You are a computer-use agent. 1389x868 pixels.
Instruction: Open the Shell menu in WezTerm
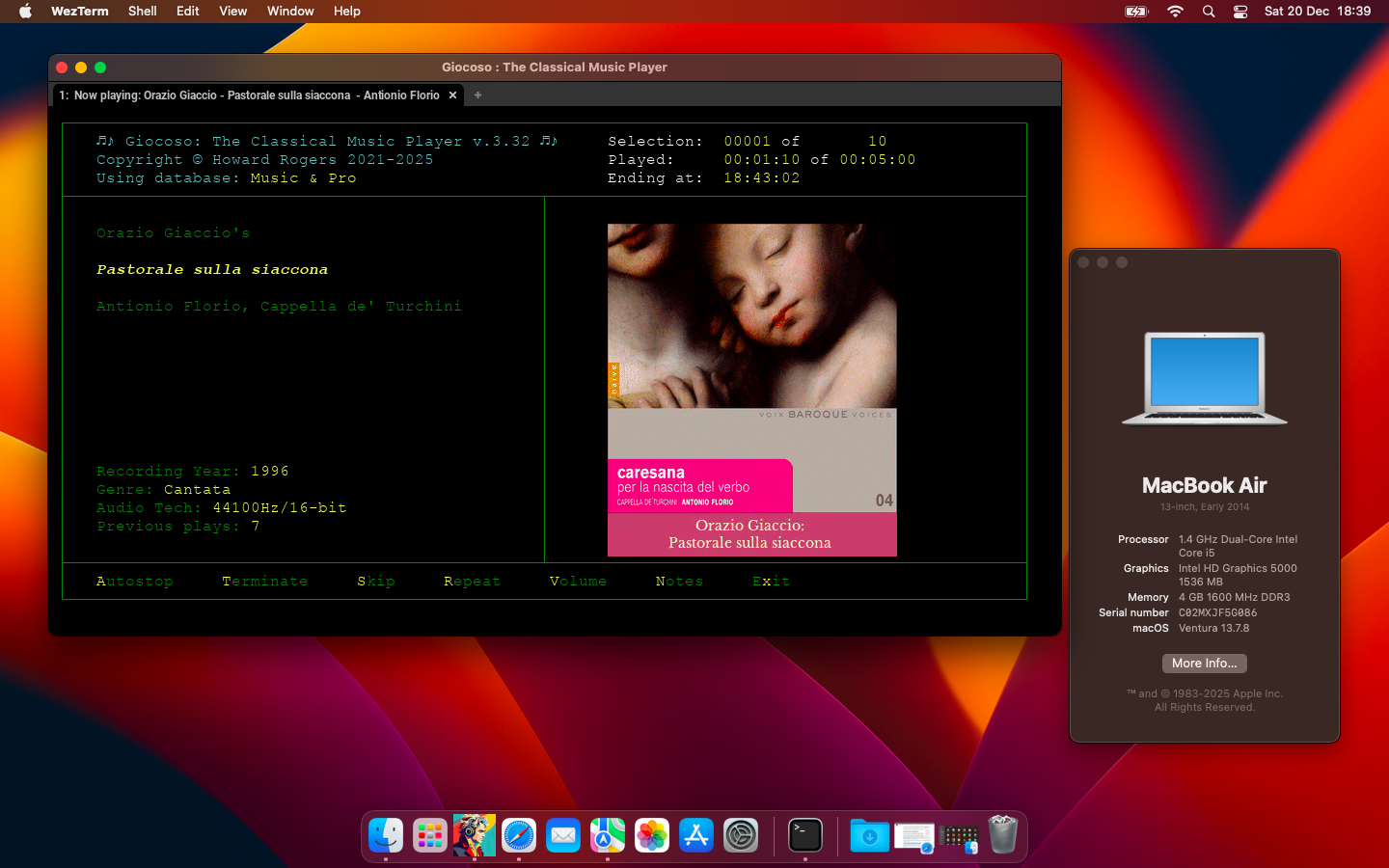coord(142,11)
